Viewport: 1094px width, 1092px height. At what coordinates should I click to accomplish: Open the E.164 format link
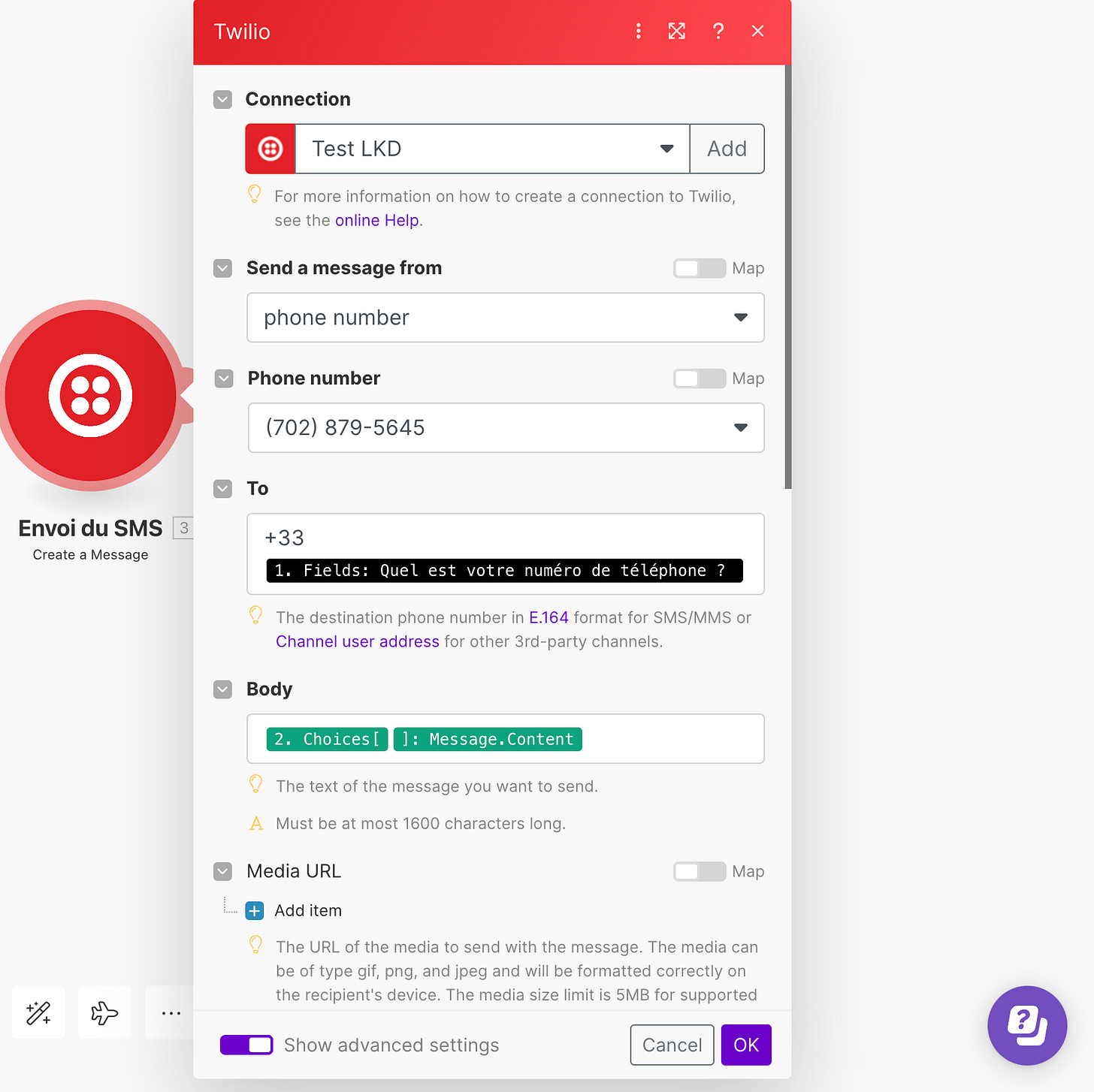click(549, 617)
